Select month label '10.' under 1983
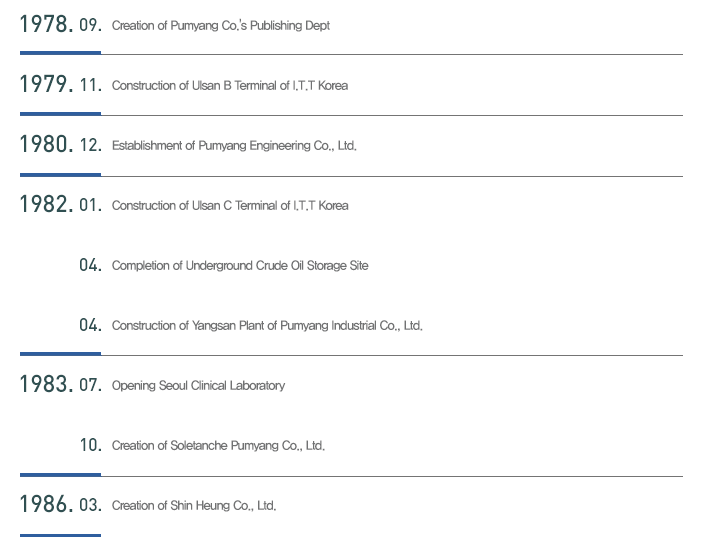The height and width of the screenshot is (537, 703). pos(91,445)
